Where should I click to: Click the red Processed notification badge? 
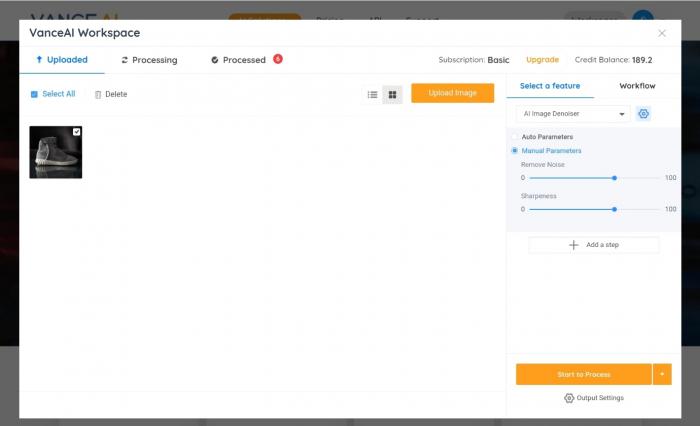pyautogui.click(x=278, y=59)
